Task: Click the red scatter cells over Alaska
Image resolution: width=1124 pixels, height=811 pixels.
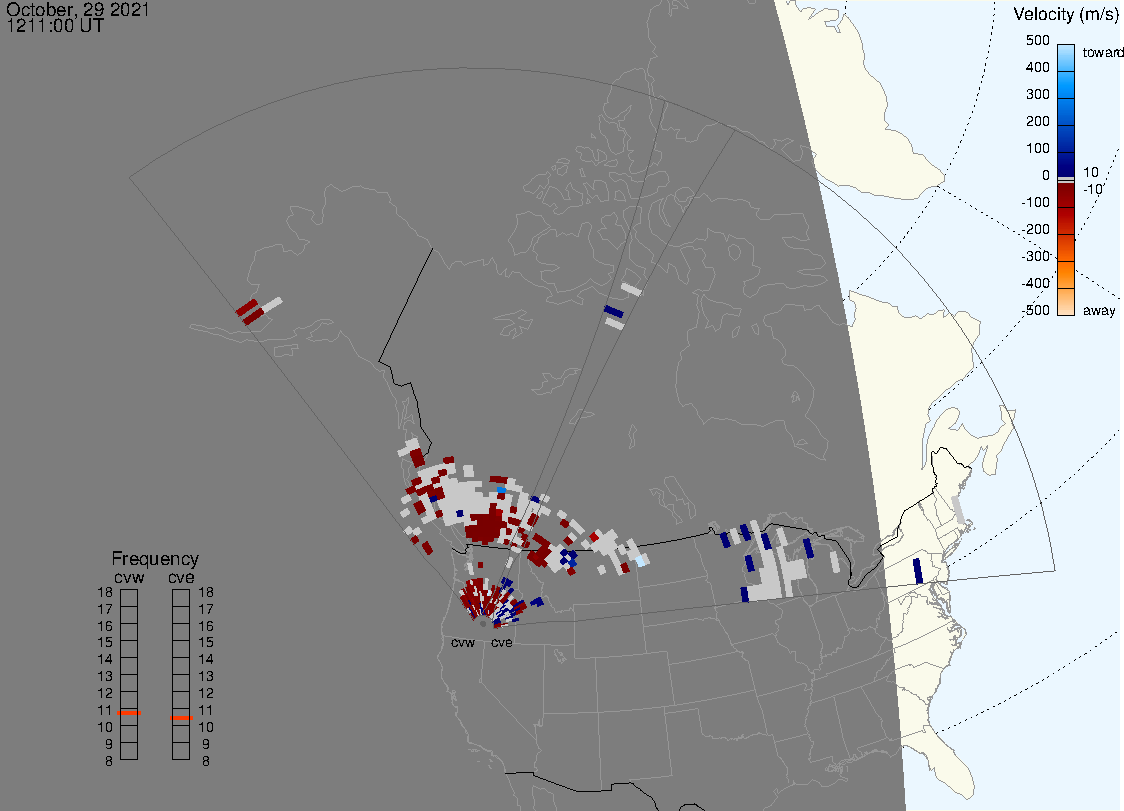Action: (249, 312)
